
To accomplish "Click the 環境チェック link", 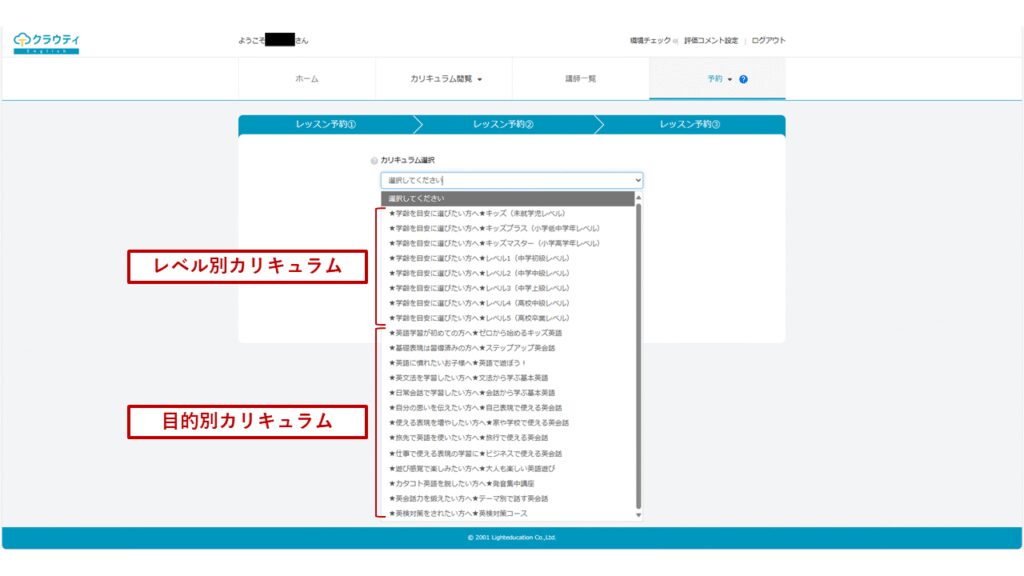I will pos(650,41).
